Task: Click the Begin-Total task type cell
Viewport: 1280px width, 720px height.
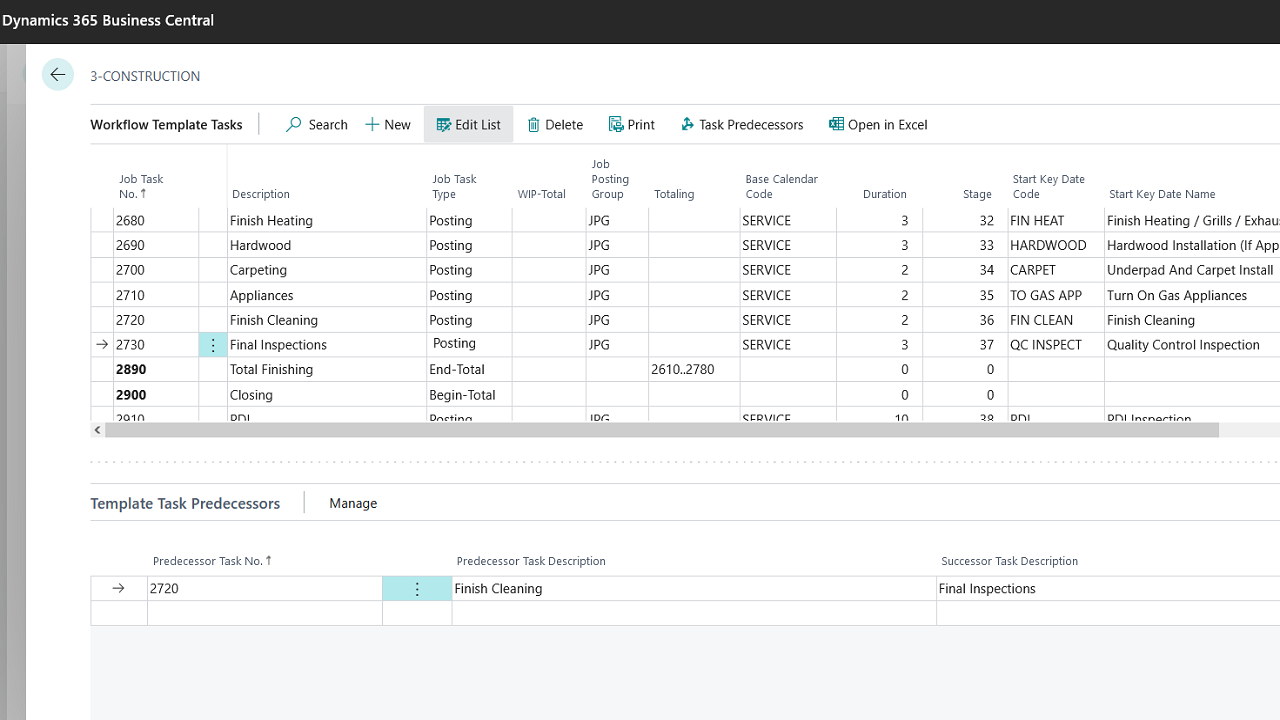Action: pyautogui.click(x=469, y=395)
